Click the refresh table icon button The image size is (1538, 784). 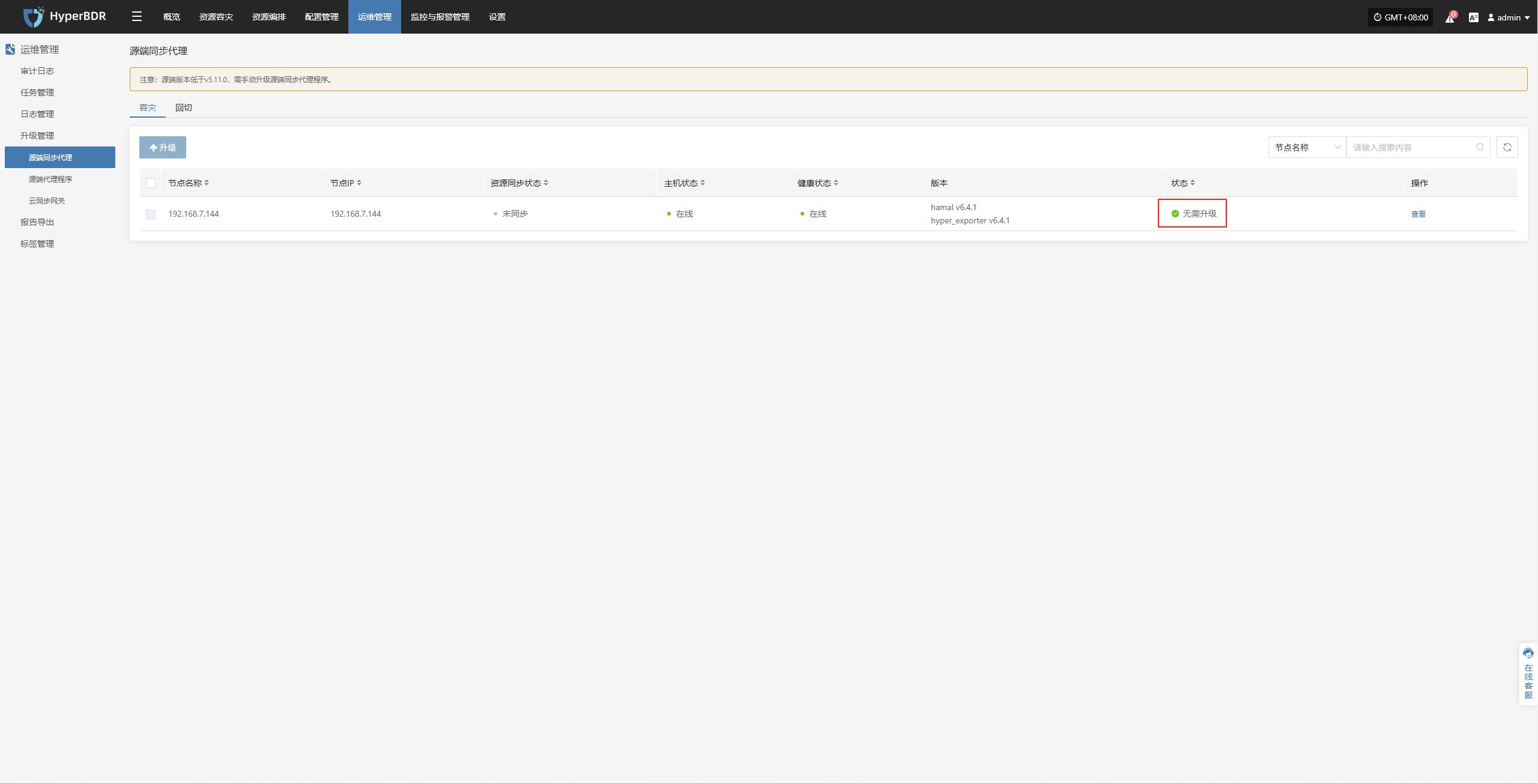click(1507, 148)
